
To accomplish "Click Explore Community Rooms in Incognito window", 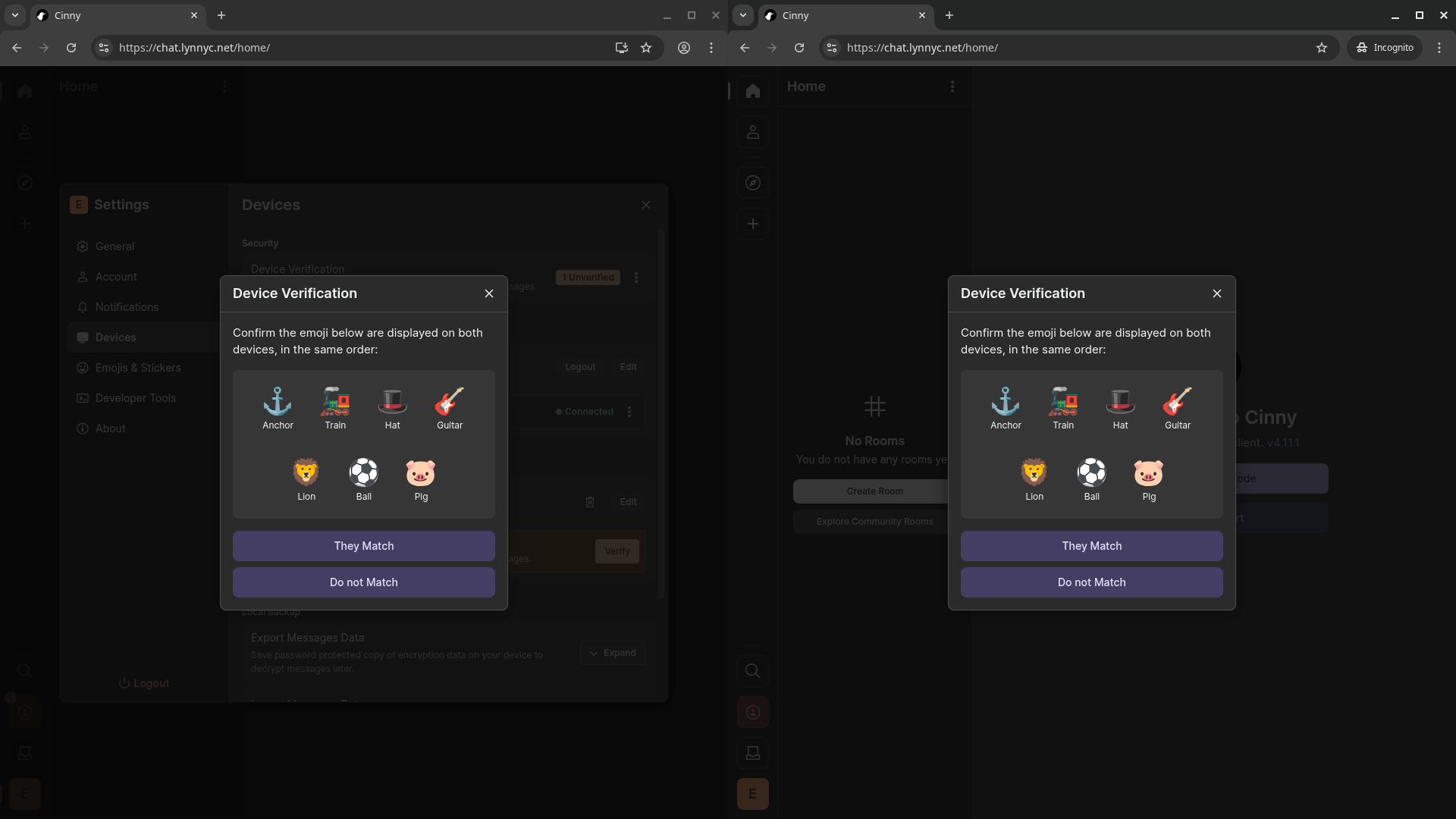I will click(x=871, y=522).
